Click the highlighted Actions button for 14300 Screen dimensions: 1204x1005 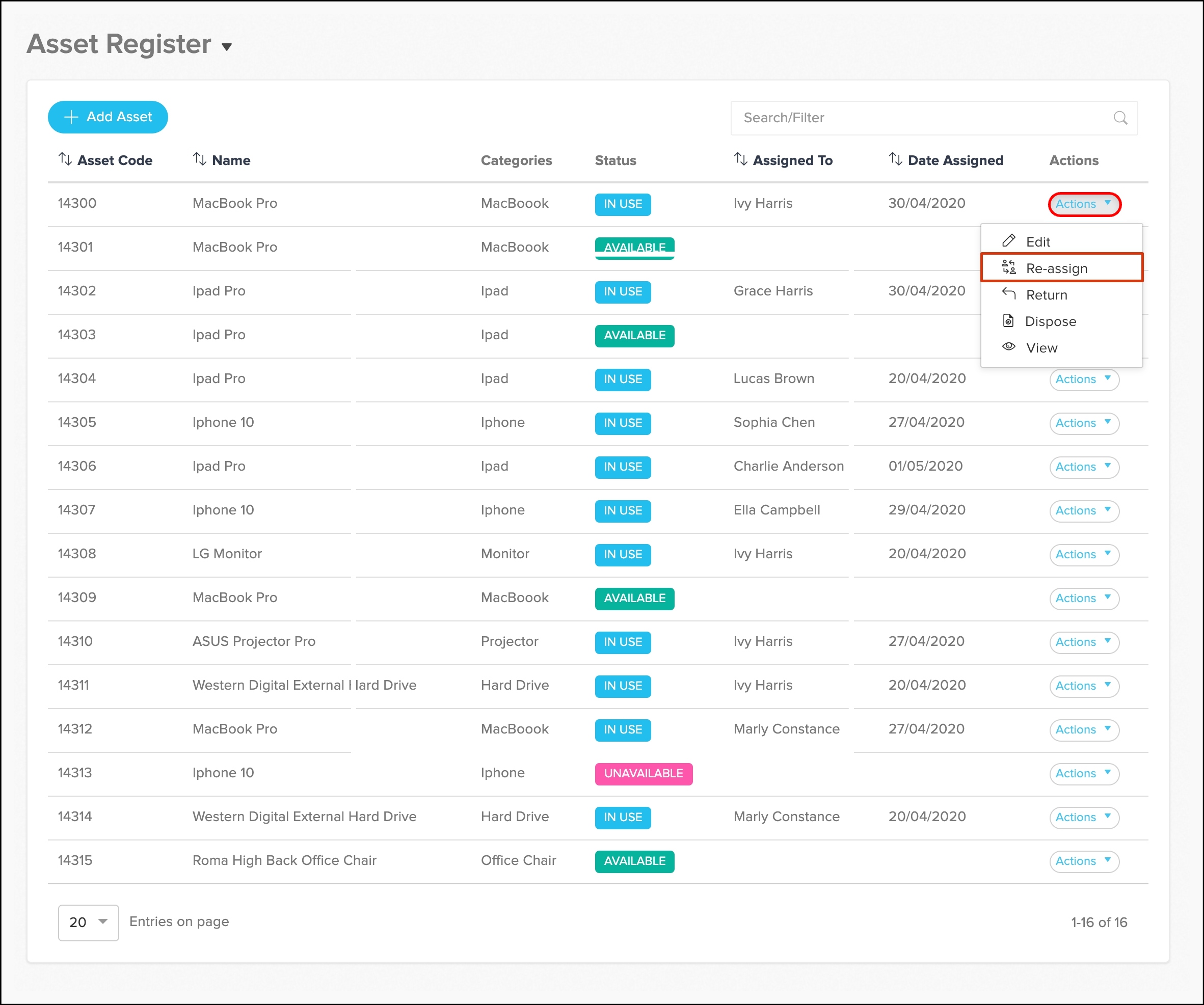pos(1083,204)
